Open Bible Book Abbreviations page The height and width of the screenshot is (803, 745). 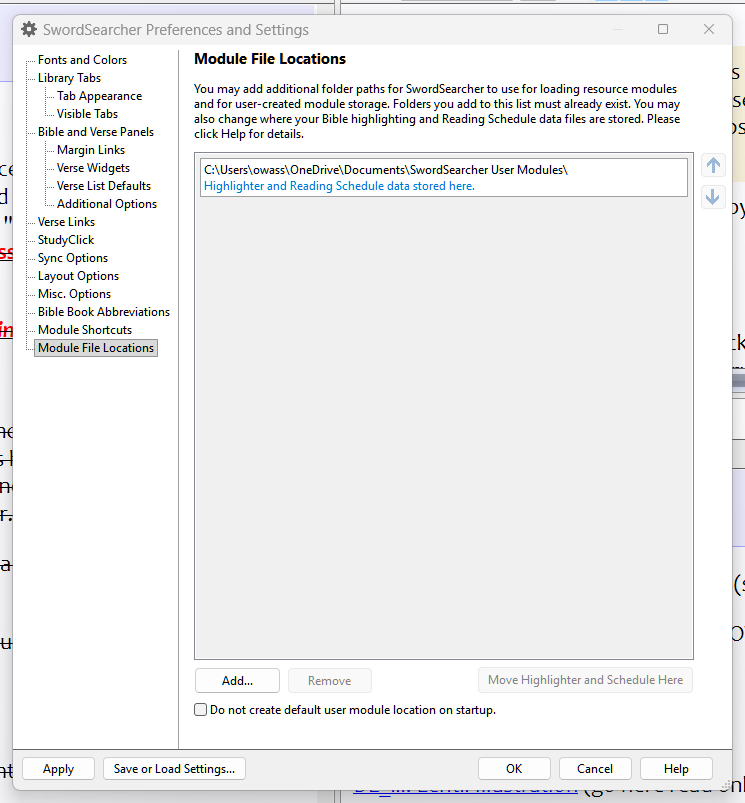[103, 311]
